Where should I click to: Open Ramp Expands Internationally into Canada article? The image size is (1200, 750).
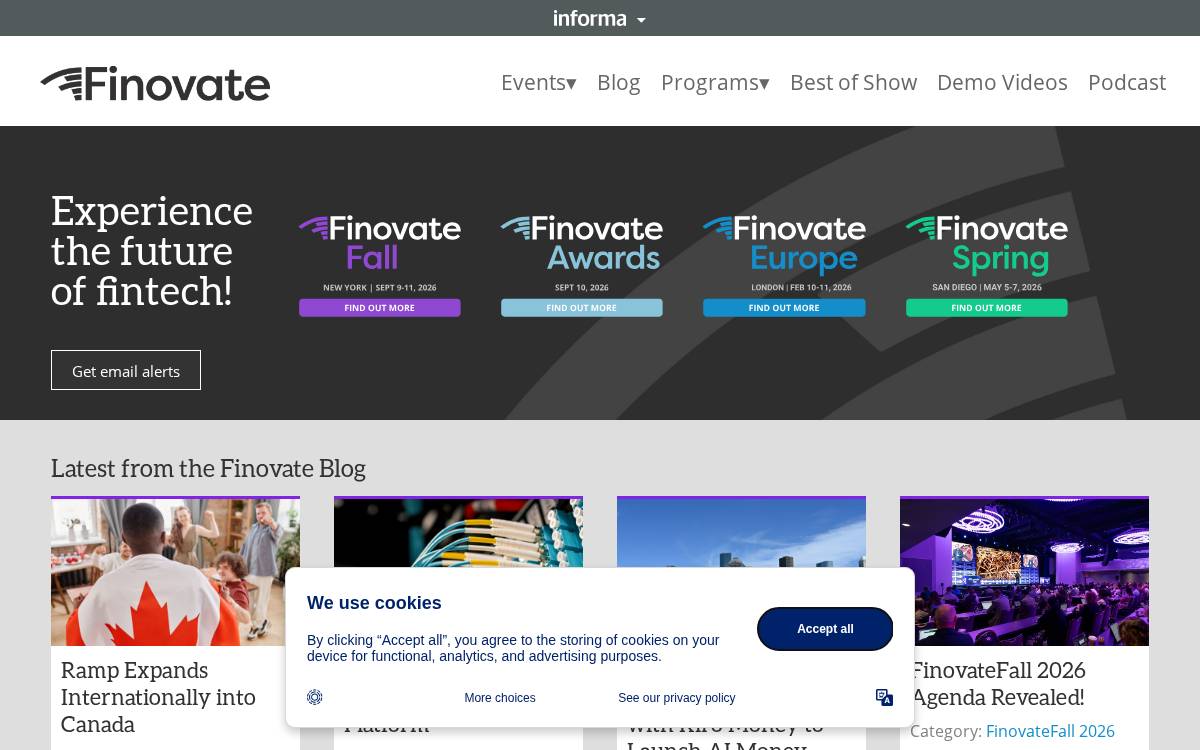[x=158, y=697]
